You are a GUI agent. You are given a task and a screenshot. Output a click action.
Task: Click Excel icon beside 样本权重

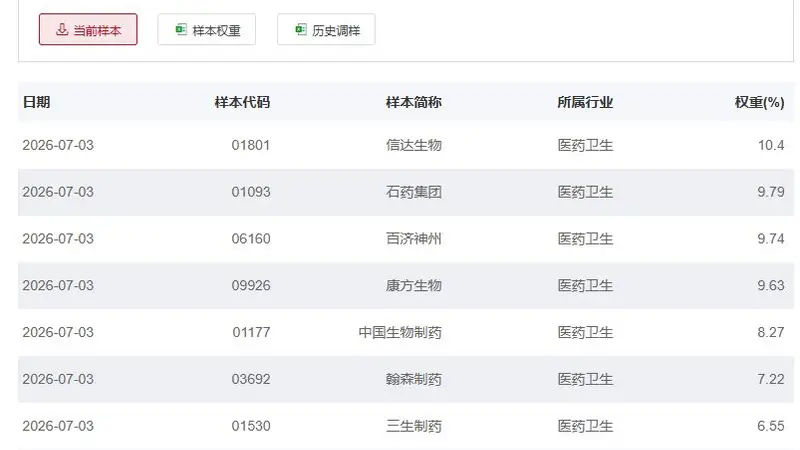coord(181,30)
